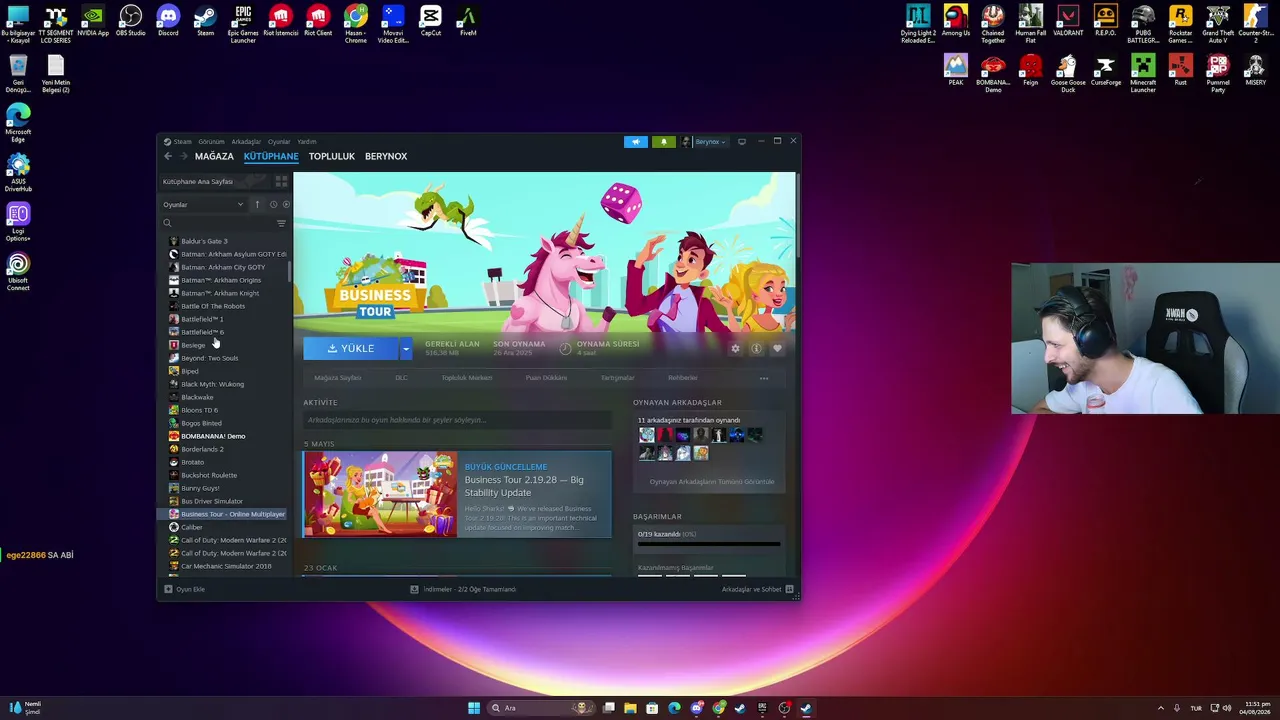The height and width of the screenshot is (720, 1280).
Task: Expand the Oyunlar filter dropdown
Action: point(203,204)
